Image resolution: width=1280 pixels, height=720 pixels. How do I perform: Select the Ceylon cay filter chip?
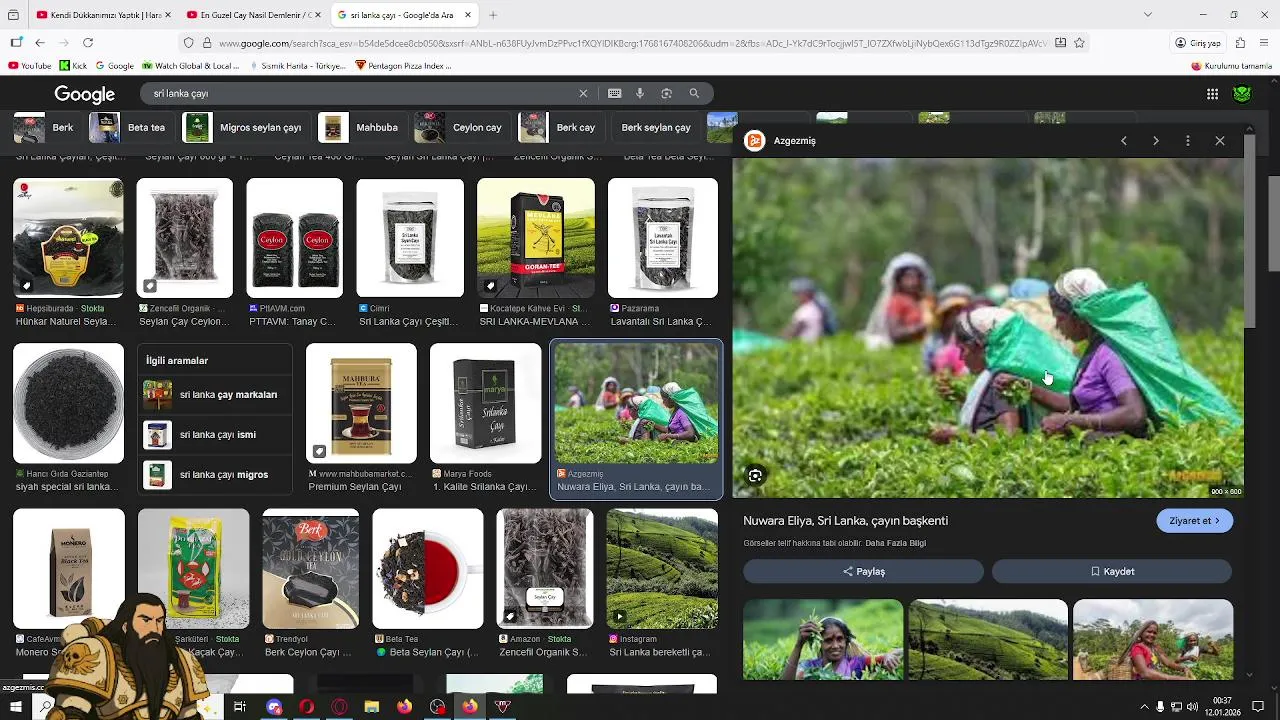(x=461, y=128)
